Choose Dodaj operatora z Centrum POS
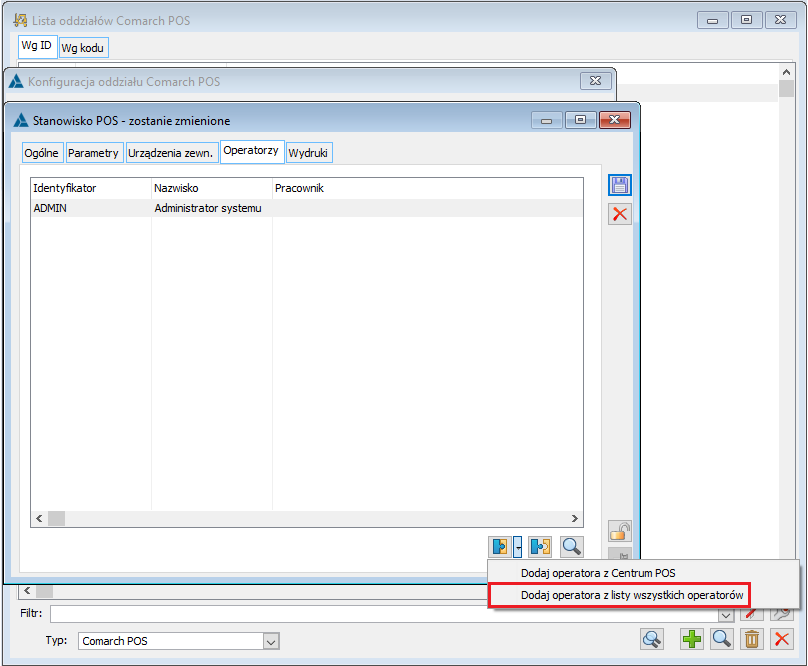 tap(598, 573)
